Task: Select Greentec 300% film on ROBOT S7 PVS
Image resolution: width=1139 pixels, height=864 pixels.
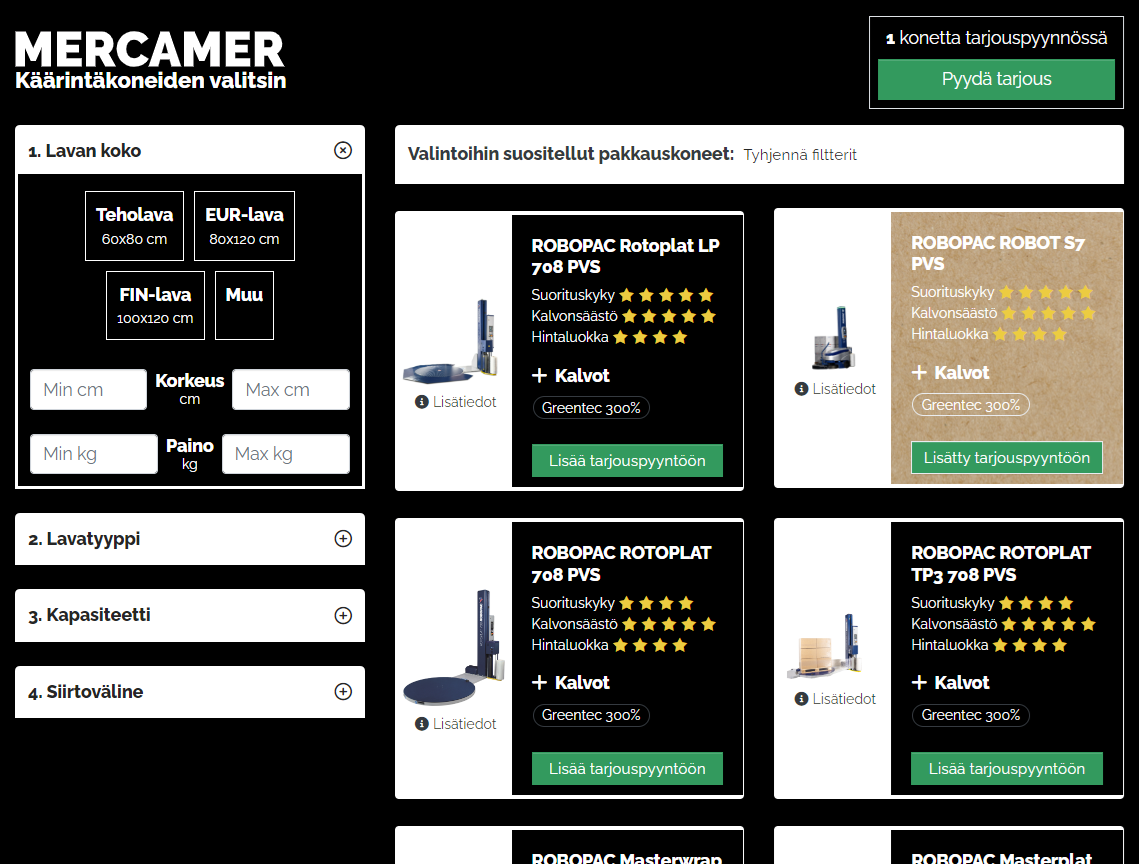Action: pyautogui.click(x=970, y=405)
